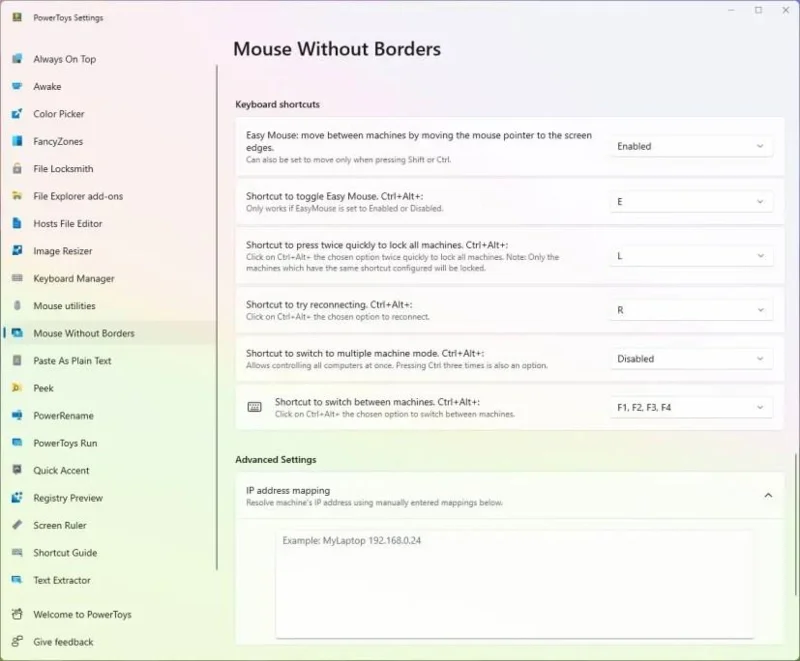Click the PowerToys Run icon
The width and height of the screenshot is (800, 661).
pyautogui.click(x=17, y=443)
